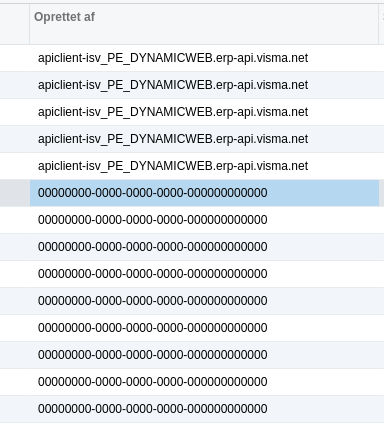The width and height of the screenshot is (384, 423).
Task: Select the highlighted 00000000-0000-0000-0000-000000000000 cell
Action: pyautogui.click(x=204, y=193)
